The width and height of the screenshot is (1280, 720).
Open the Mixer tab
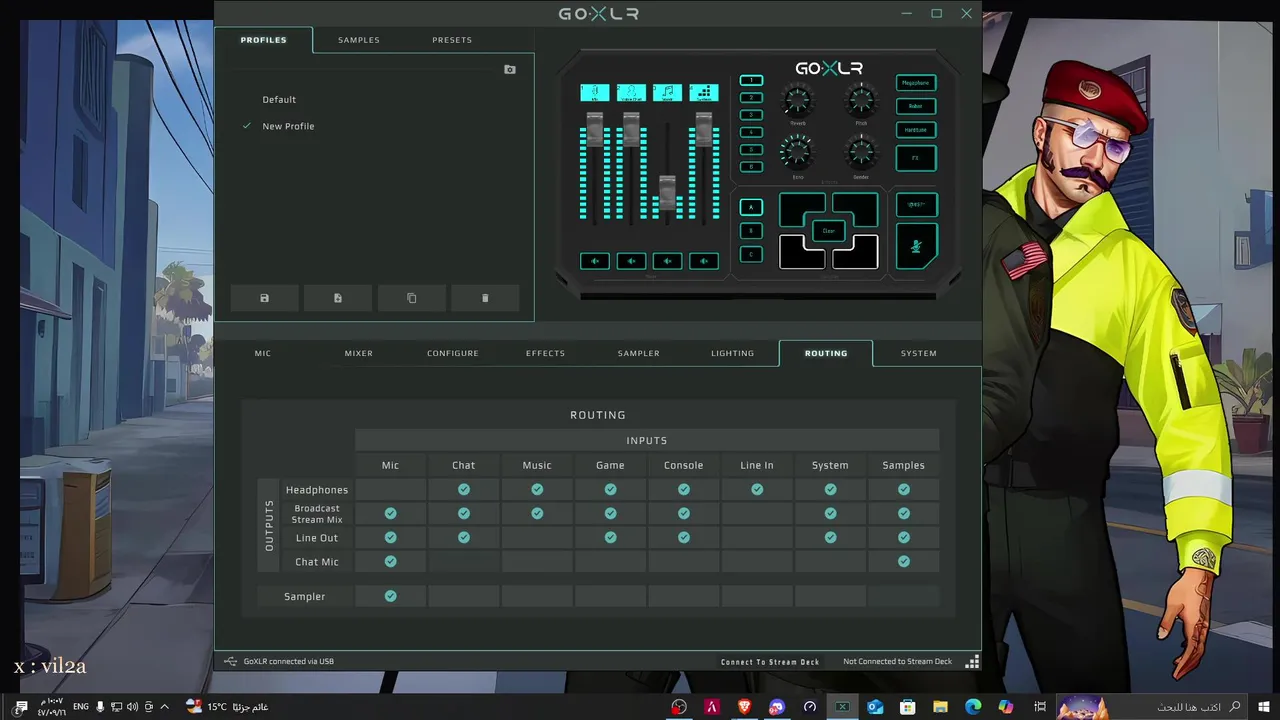359,353
